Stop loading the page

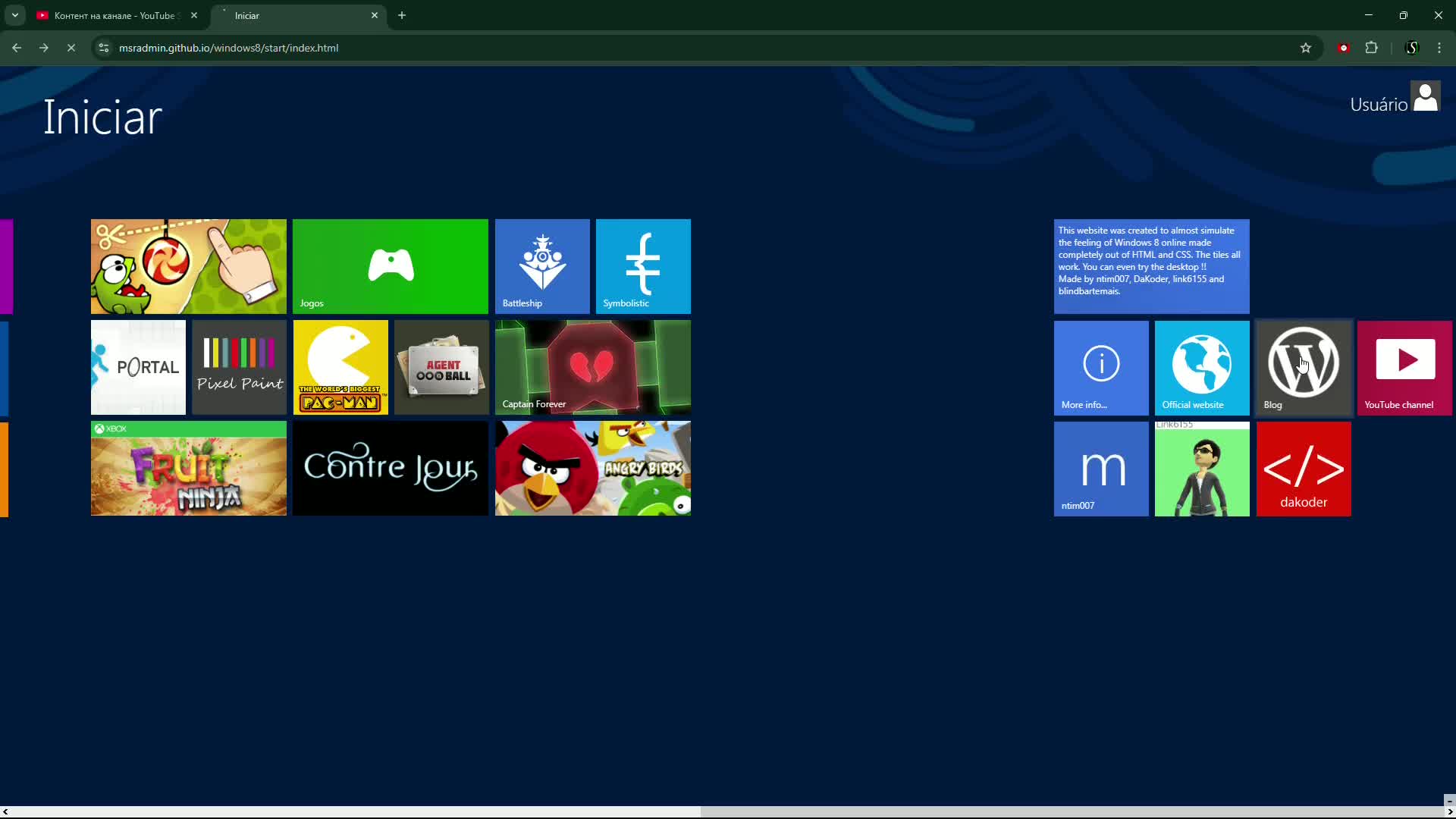[71, 48]
